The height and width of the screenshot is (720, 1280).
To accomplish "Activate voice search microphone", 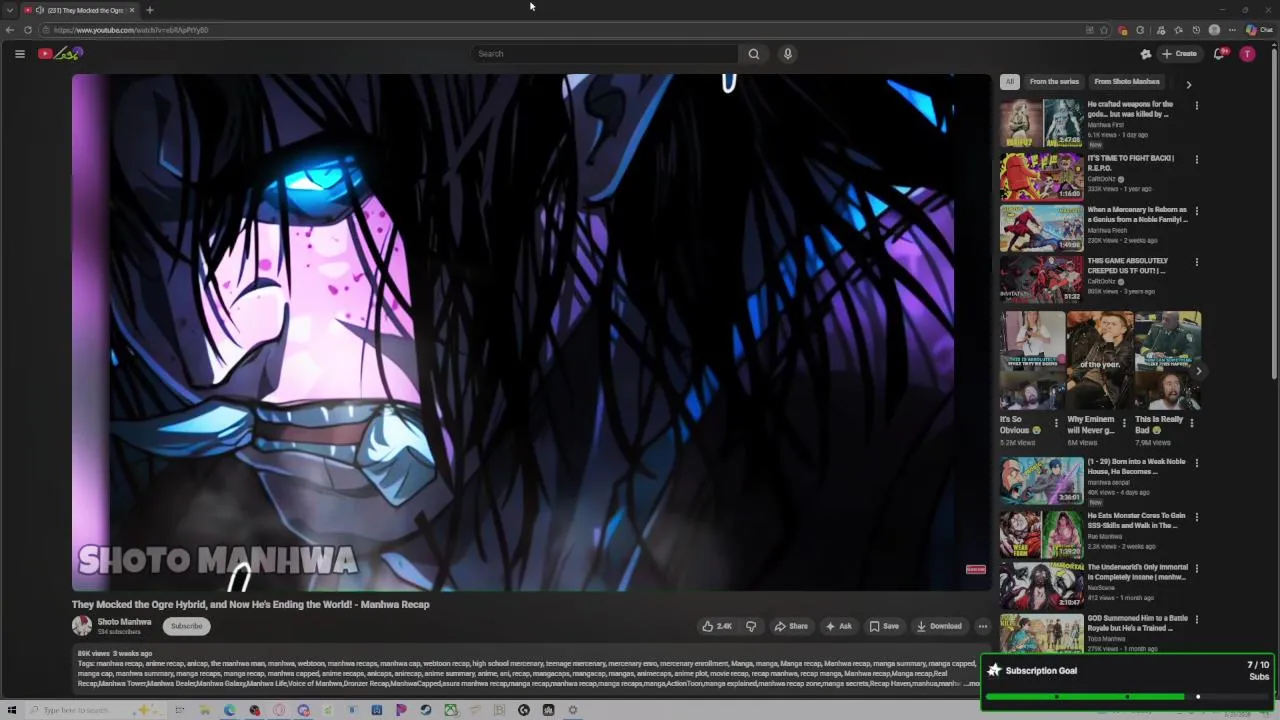I will (x=788, y=54).
